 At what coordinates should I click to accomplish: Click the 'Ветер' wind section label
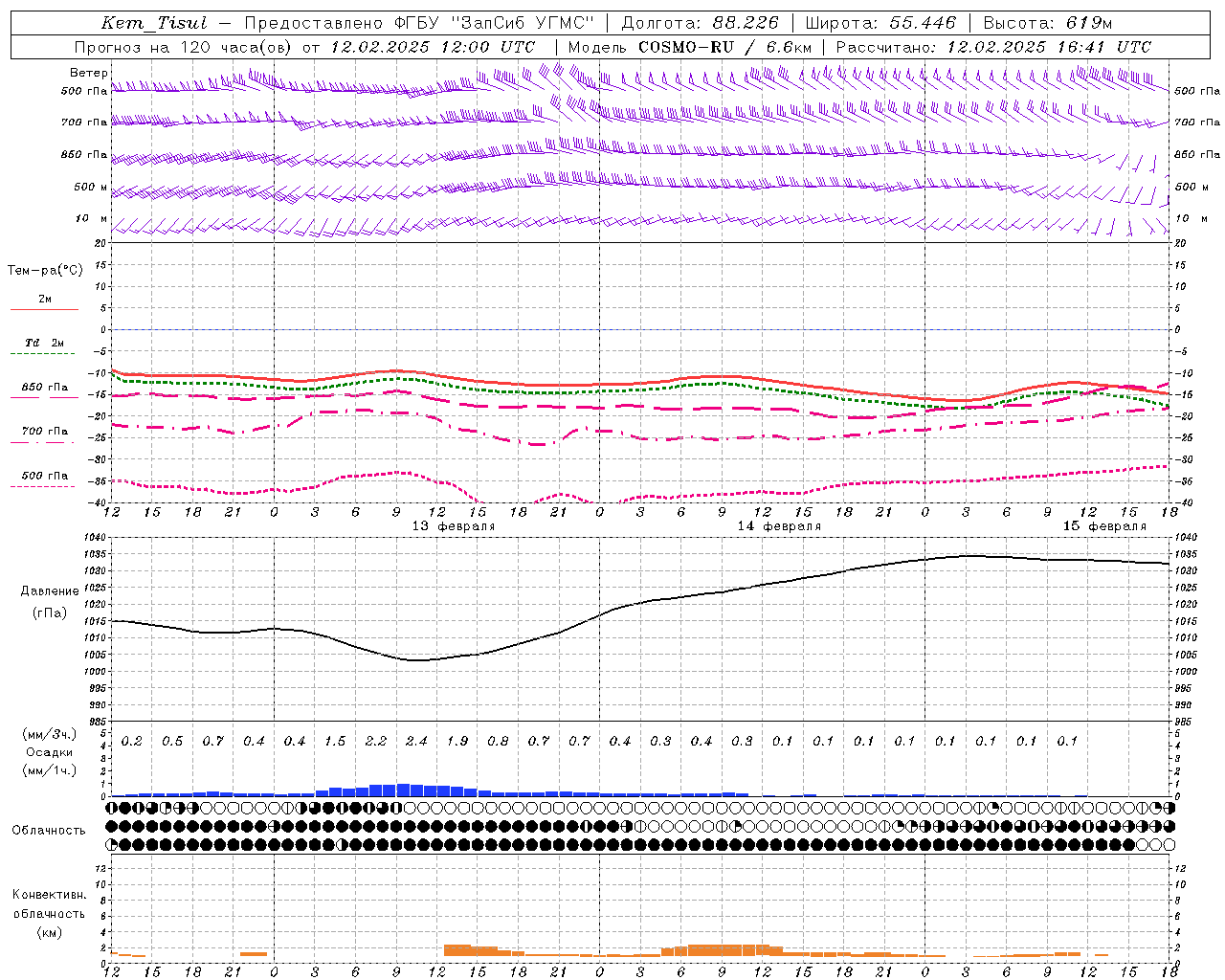(x=89, y=73)
